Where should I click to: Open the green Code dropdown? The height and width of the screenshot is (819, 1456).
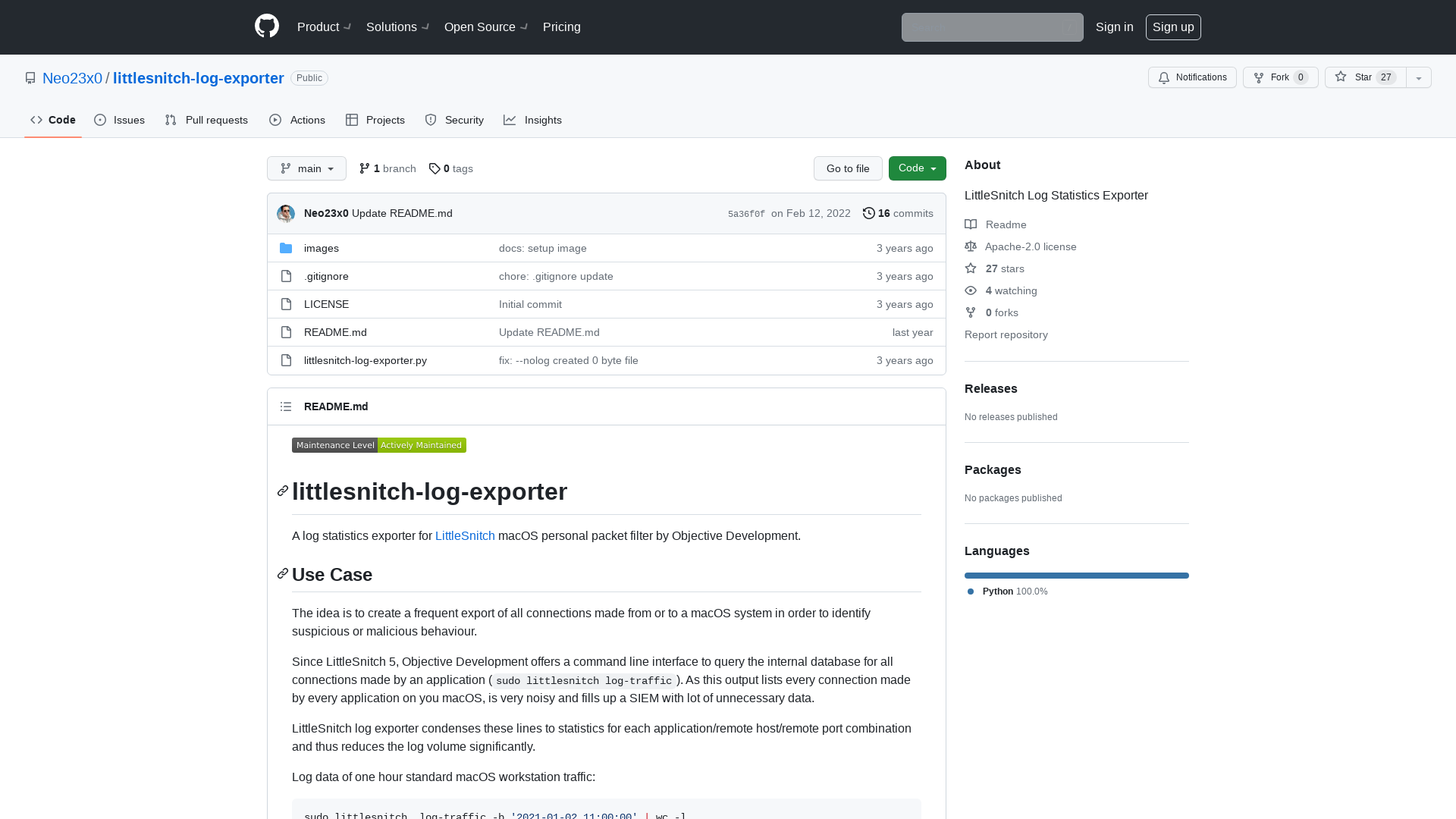pos(917,168)
